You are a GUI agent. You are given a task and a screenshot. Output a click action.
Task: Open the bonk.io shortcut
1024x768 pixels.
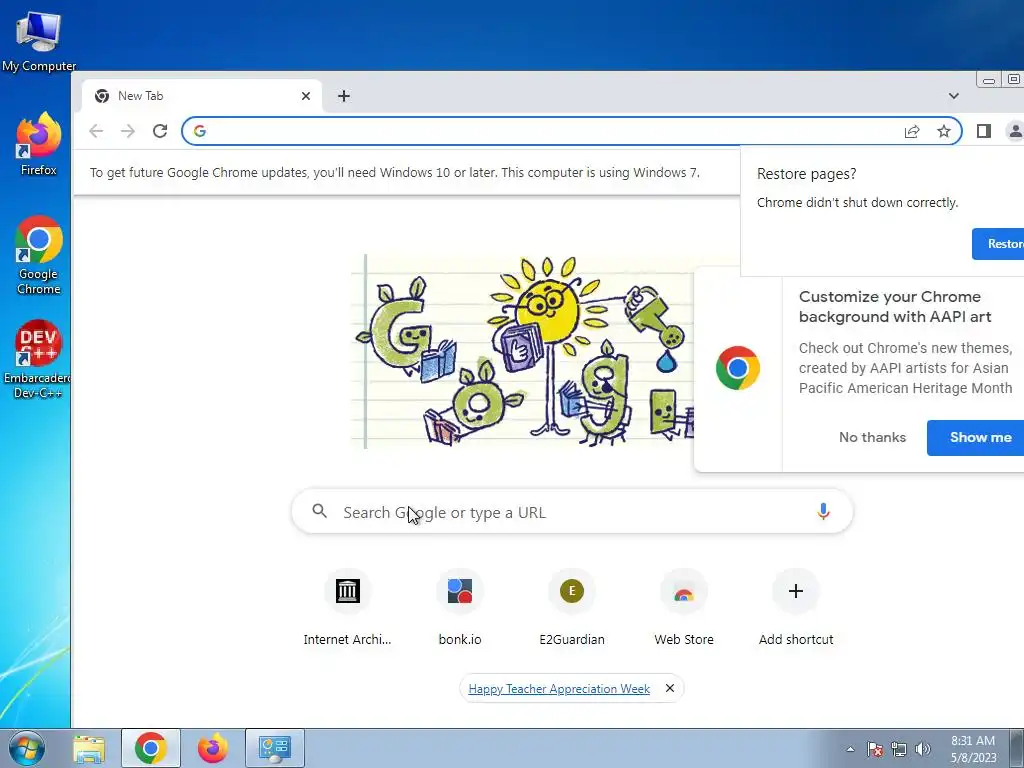coord(460,607)
